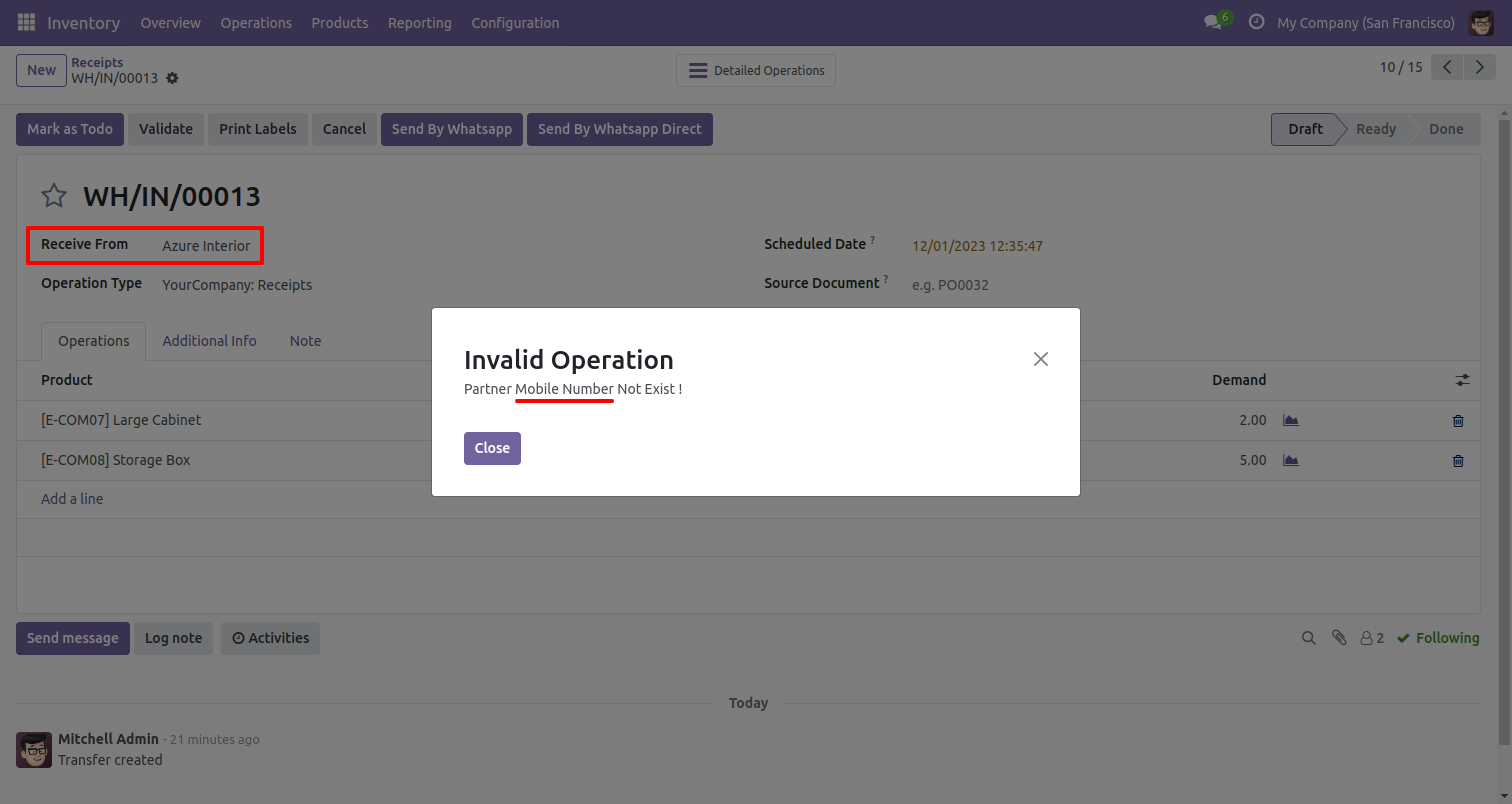Click the [E-COM08] Storage Box product cell
1512x804 pixels.
[115, 460]
